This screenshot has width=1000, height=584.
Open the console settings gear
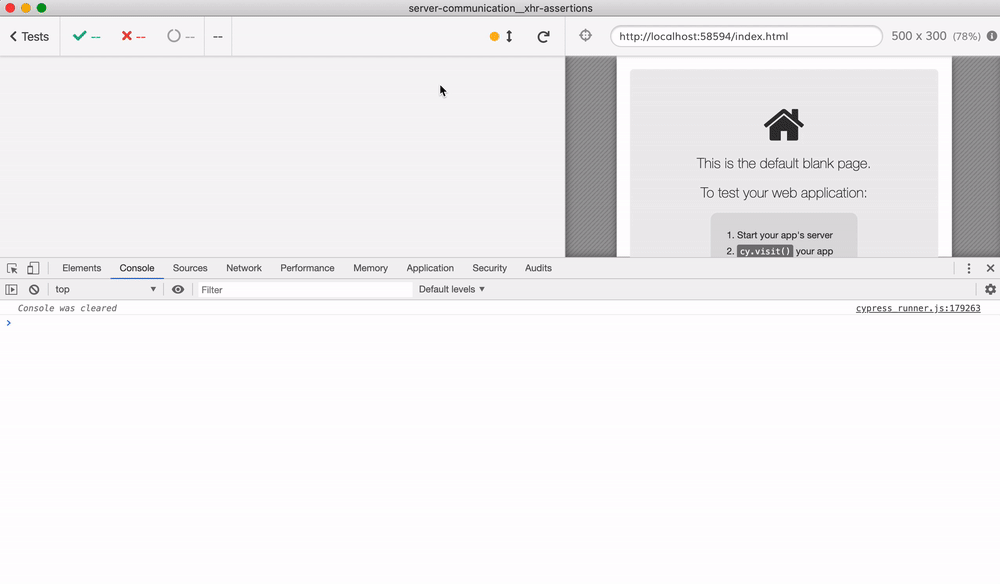click(990, 289)
